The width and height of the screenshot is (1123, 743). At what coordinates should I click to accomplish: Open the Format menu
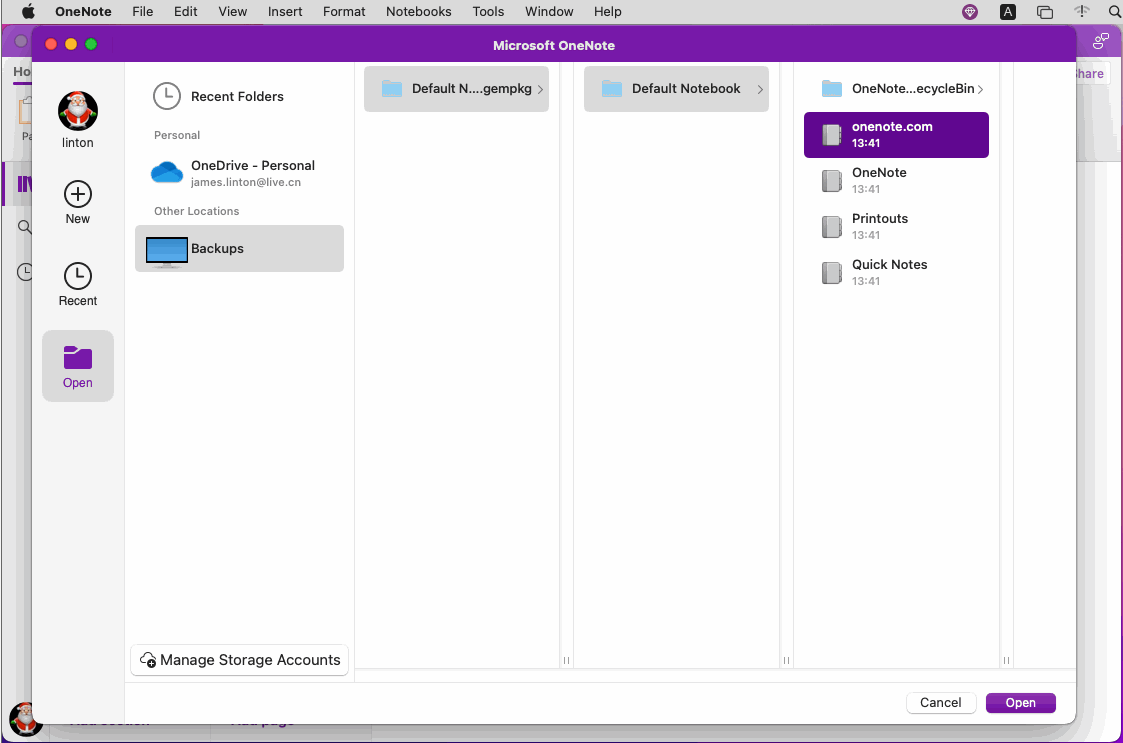pos(344,11)
